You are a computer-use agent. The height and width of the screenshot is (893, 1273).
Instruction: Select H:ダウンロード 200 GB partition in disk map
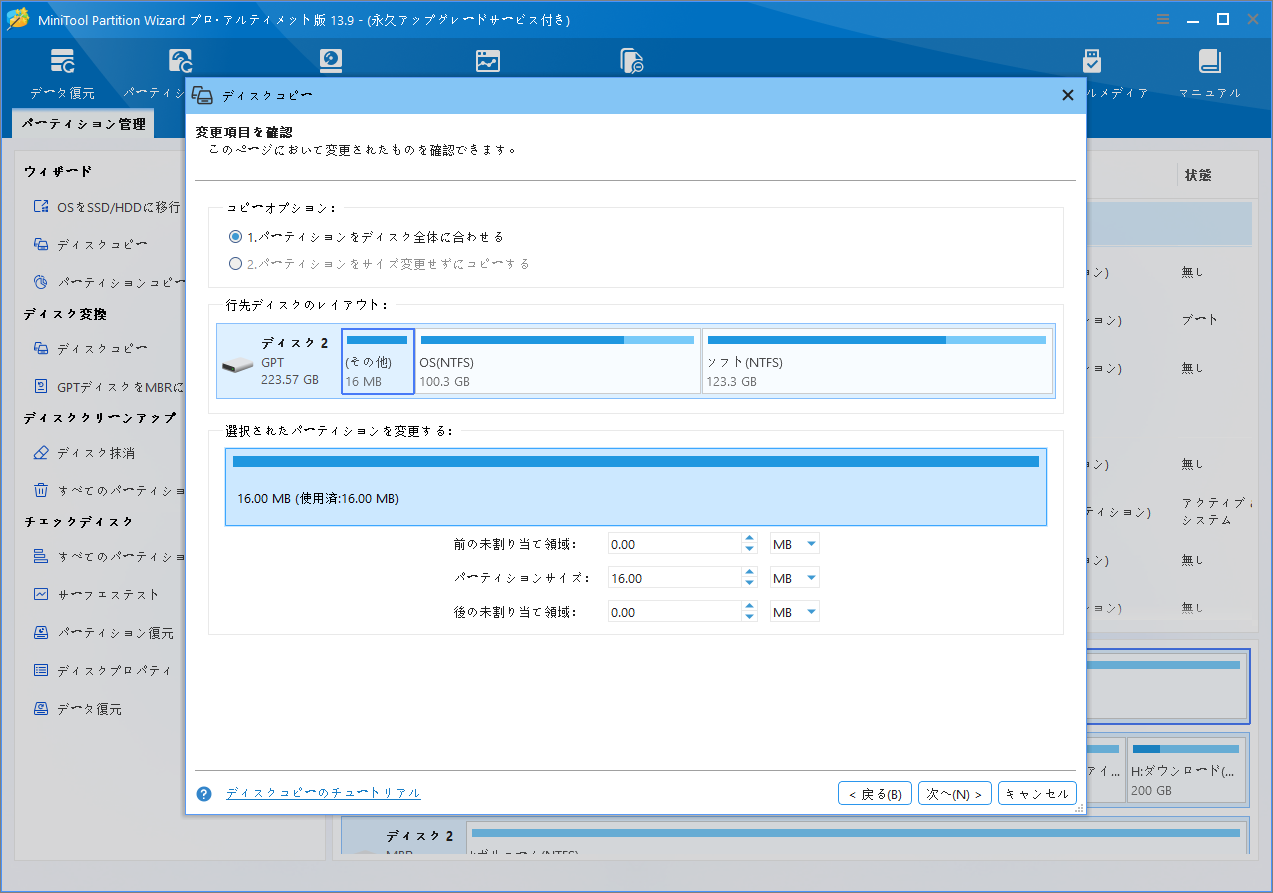pos(1188,769)
